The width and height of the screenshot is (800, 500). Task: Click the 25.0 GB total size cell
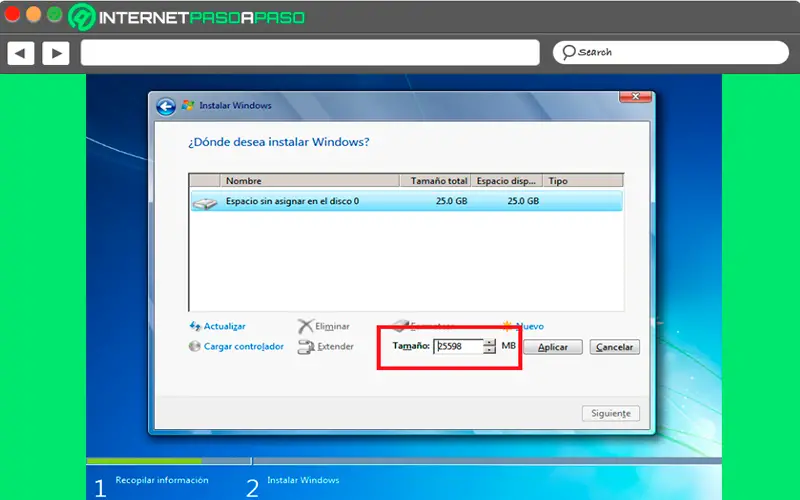(x=452, y=201)
